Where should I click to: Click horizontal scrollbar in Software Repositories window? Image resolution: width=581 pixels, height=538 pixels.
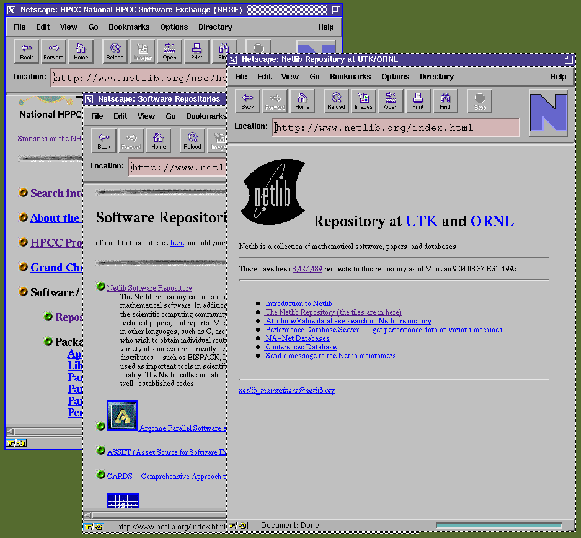point(155,515)
